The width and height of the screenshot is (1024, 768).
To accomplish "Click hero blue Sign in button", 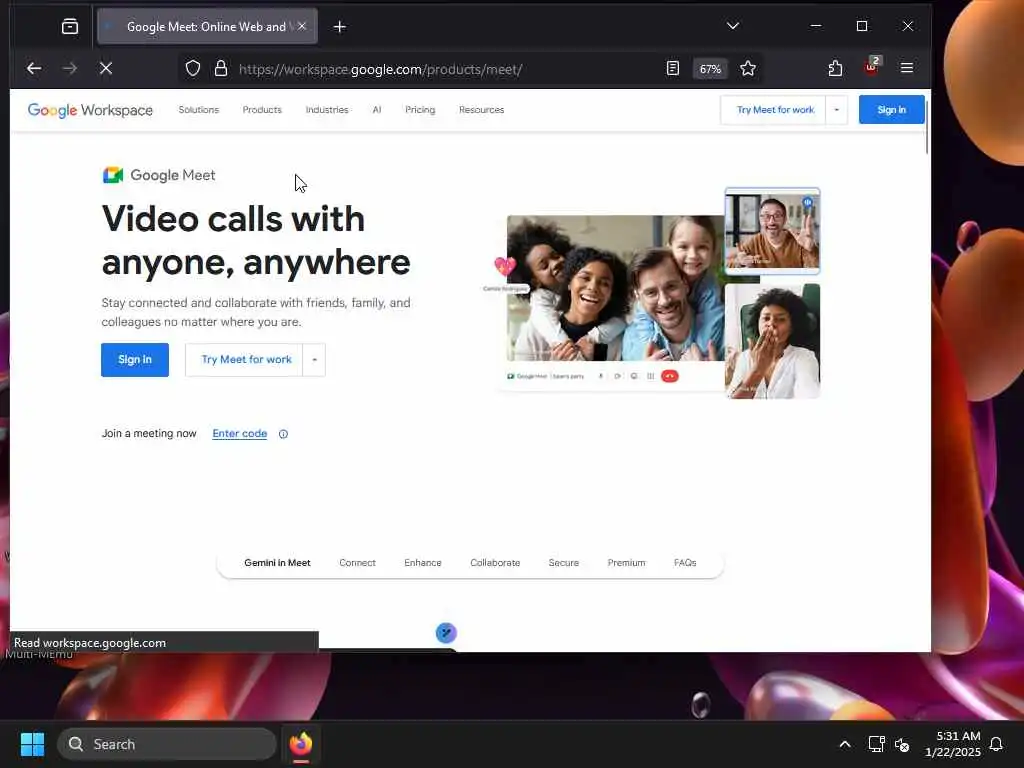I will coord(135,360).
